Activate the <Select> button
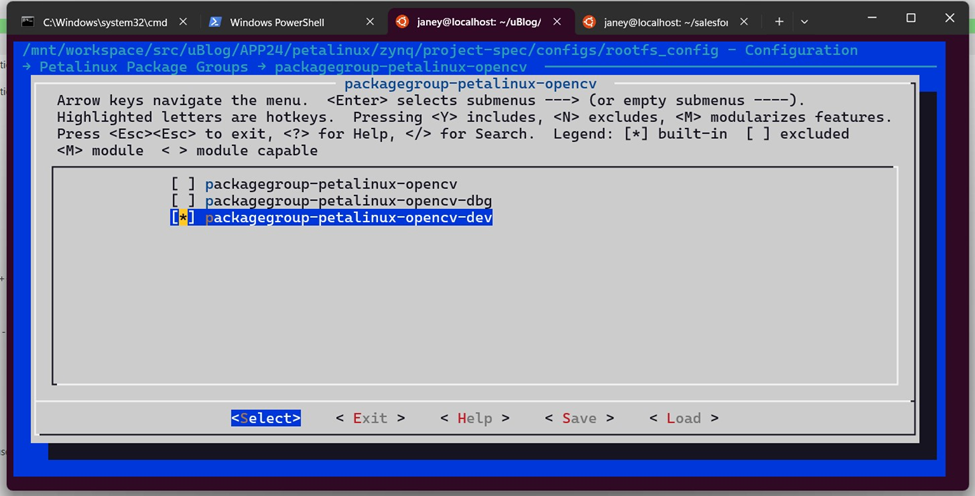 pos(266,418)
